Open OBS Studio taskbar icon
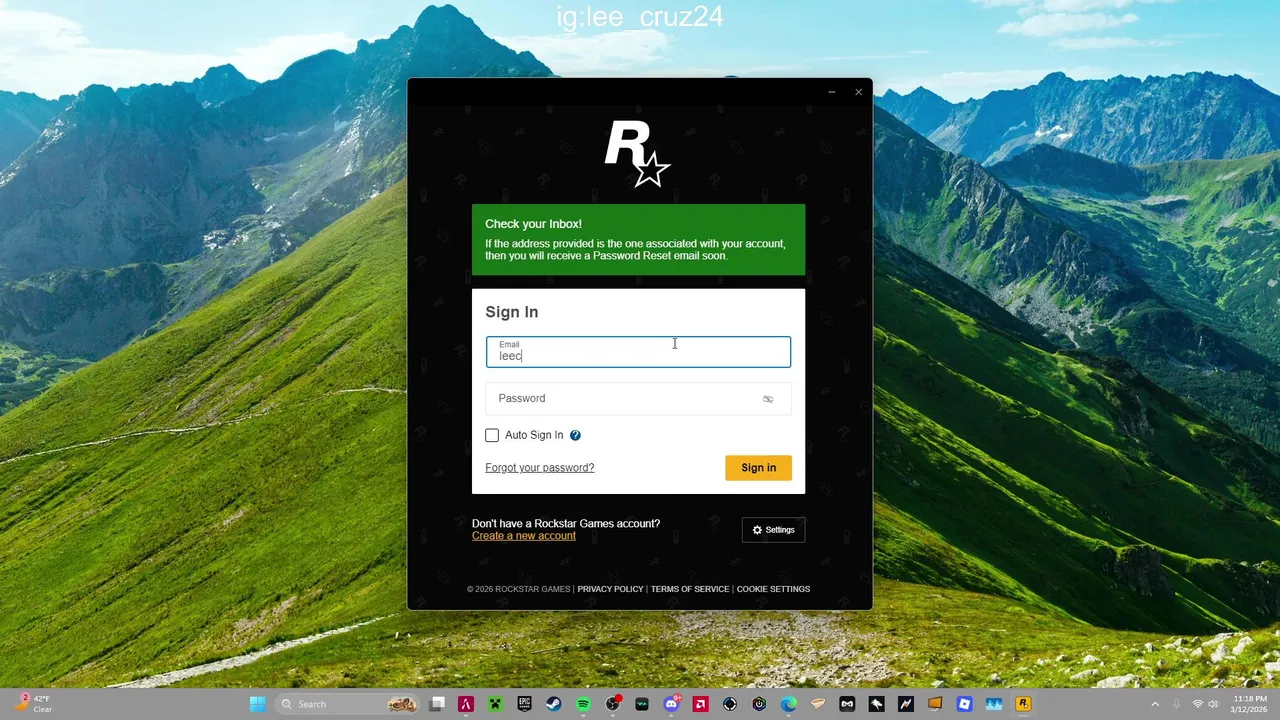Image resolution: width=1280 pixels, height=720 pixels. [613, 704]
